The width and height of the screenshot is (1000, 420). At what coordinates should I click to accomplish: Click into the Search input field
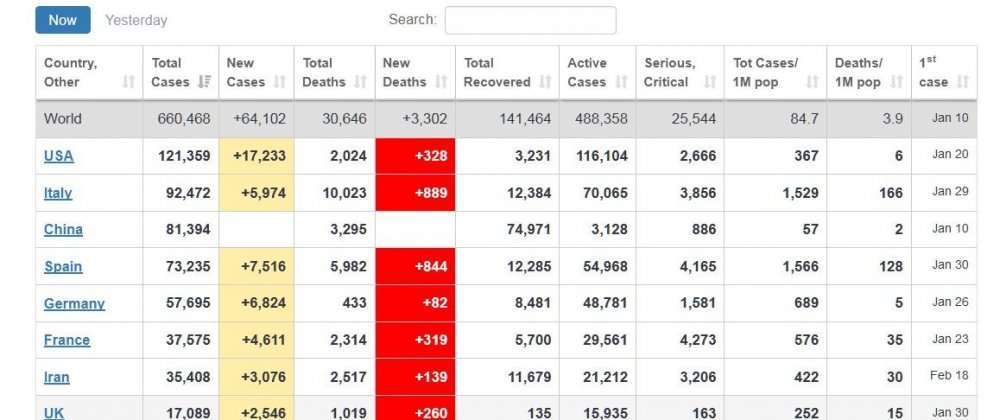[531, 20]
